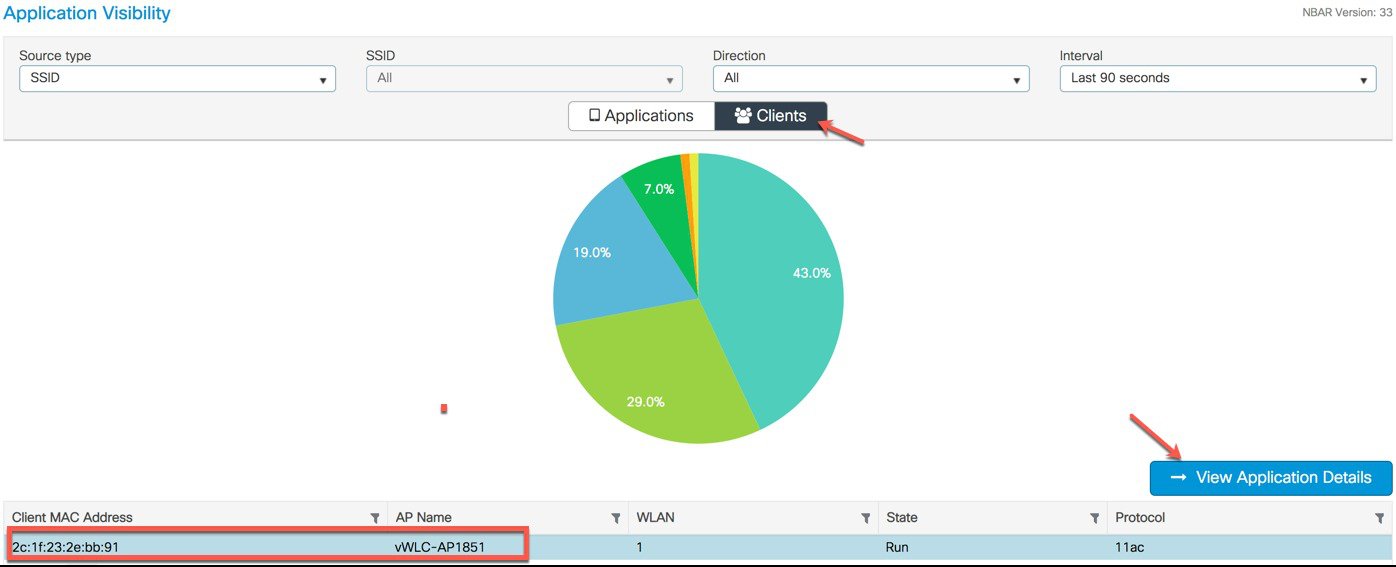
Task: Sort by Protocol column header
Action: 1141,517
